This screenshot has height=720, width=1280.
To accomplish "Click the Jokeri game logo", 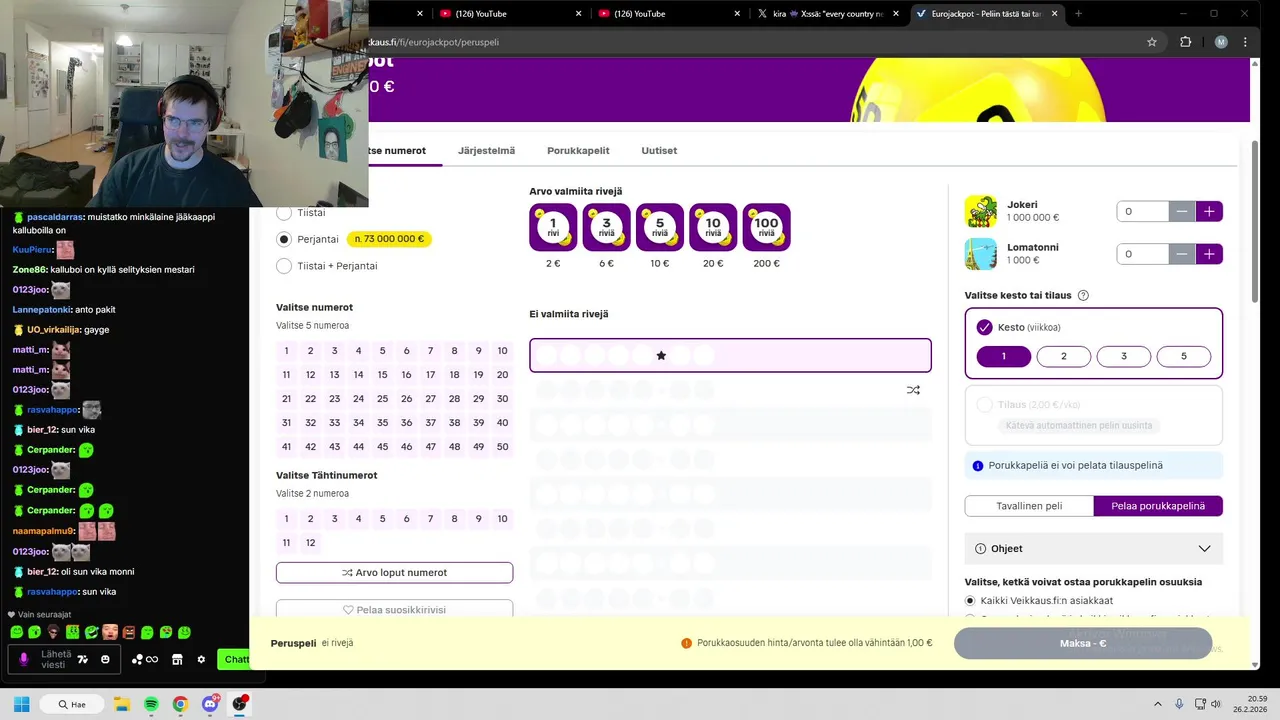I will 981,211.
